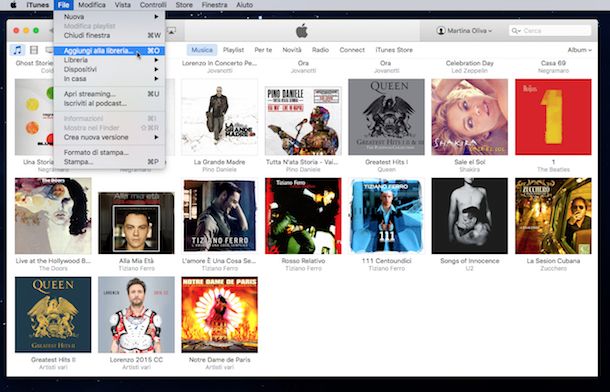Screen dimensions: 610x392
Task: Open Rosso Relativo album cover
Action: click(x=303, y=216)
